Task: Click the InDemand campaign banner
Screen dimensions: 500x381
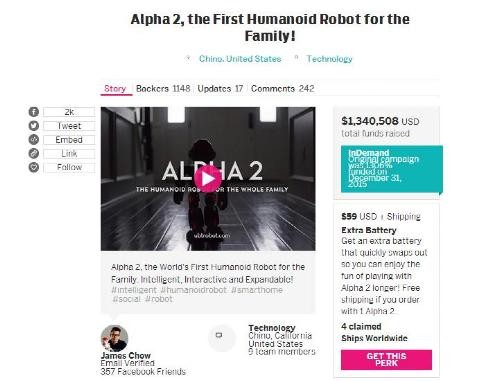Action: 392,169
